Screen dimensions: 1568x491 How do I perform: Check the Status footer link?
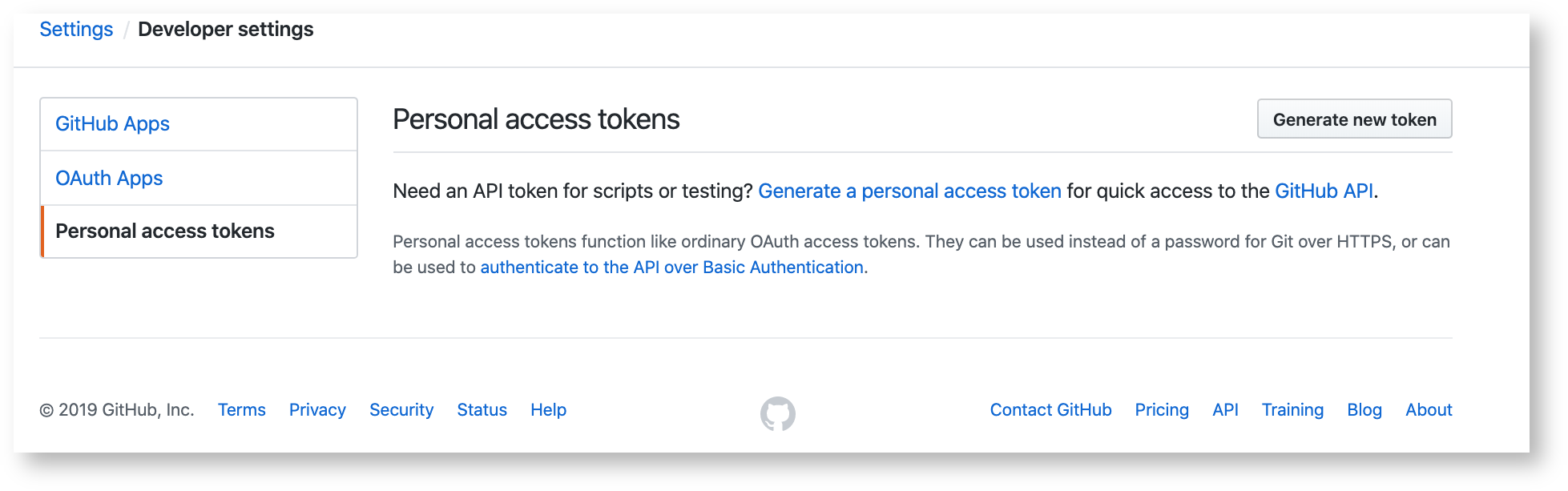click(x=482, y=410)
